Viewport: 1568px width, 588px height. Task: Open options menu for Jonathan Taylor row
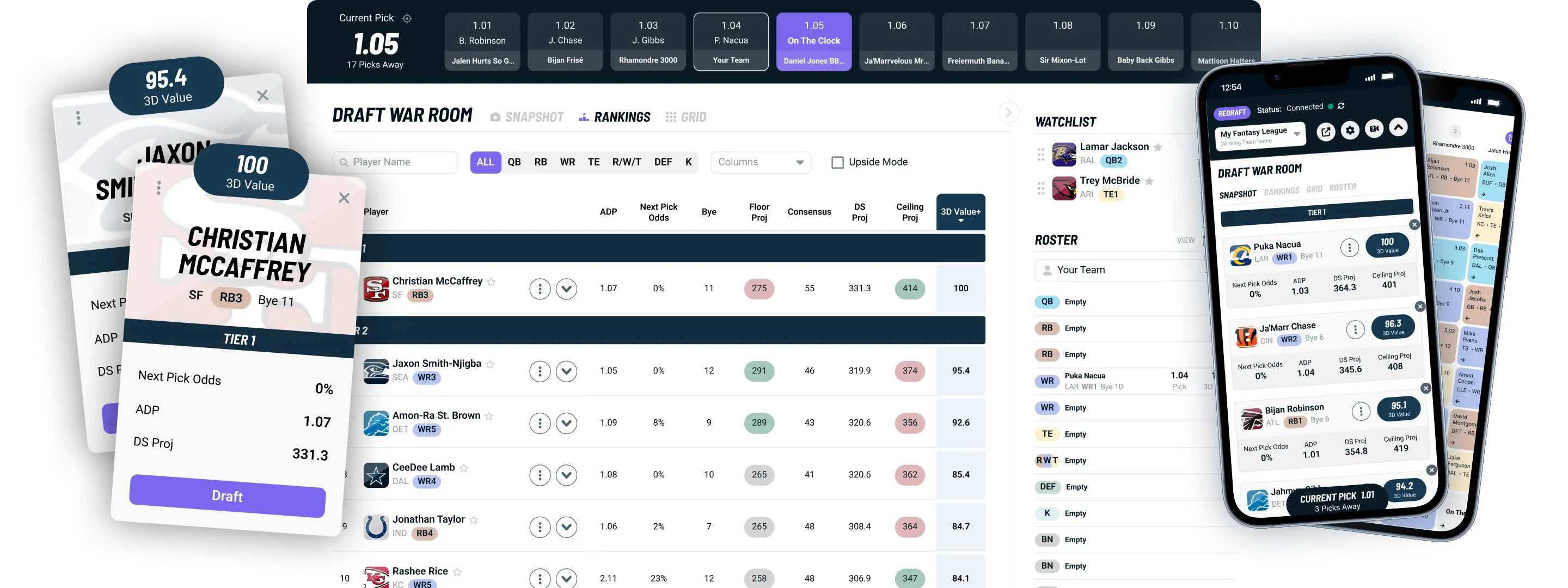(x=540, y=526)
